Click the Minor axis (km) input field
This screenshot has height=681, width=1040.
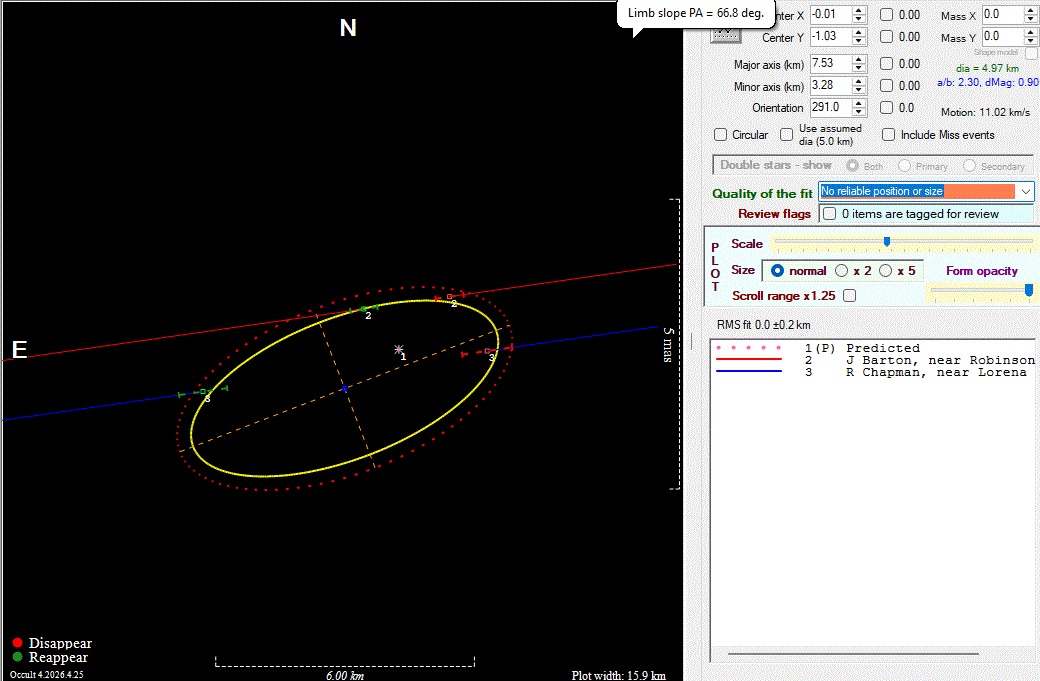pos(831,86)
